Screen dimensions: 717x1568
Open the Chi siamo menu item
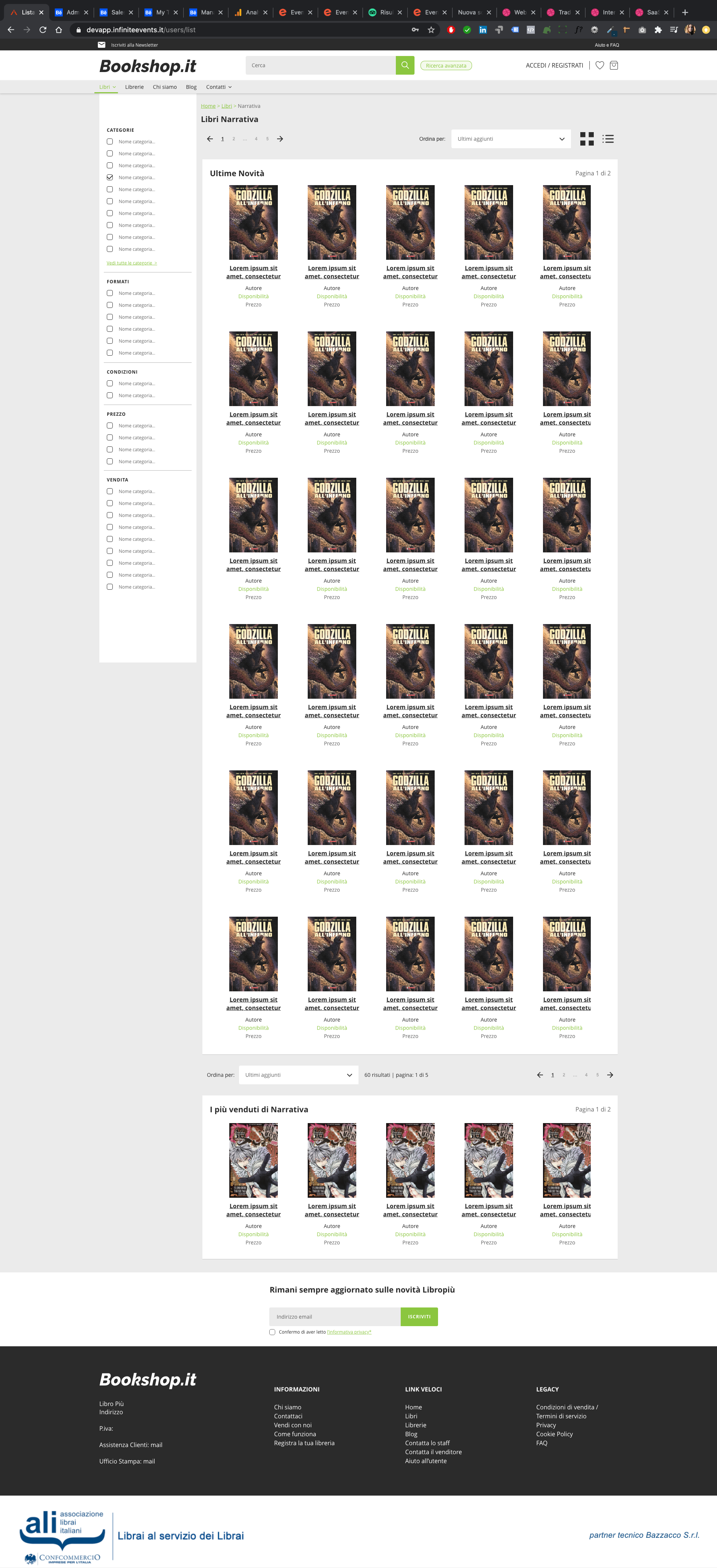164,87
